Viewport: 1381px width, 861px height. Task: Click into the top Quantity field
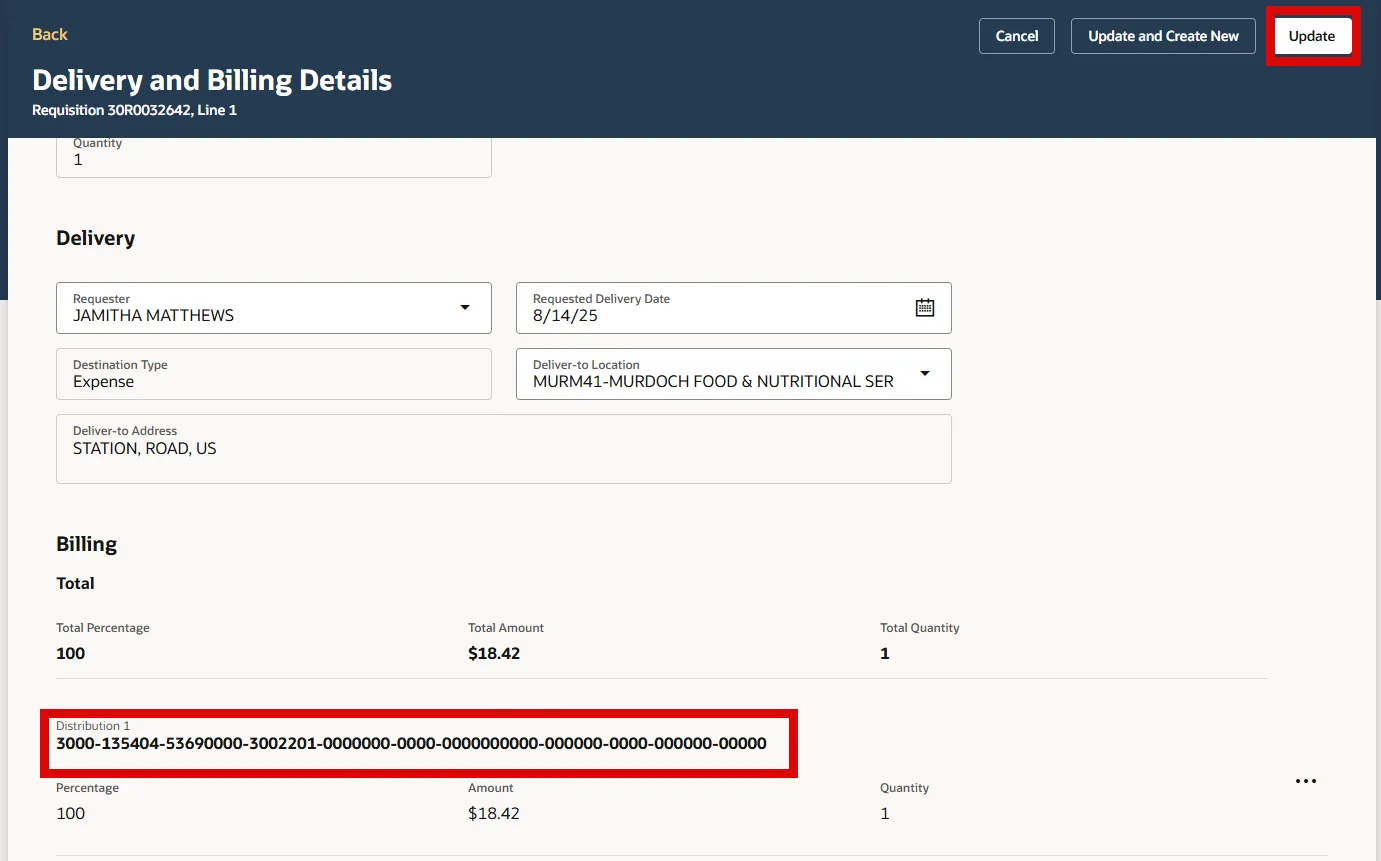[273, 159]
